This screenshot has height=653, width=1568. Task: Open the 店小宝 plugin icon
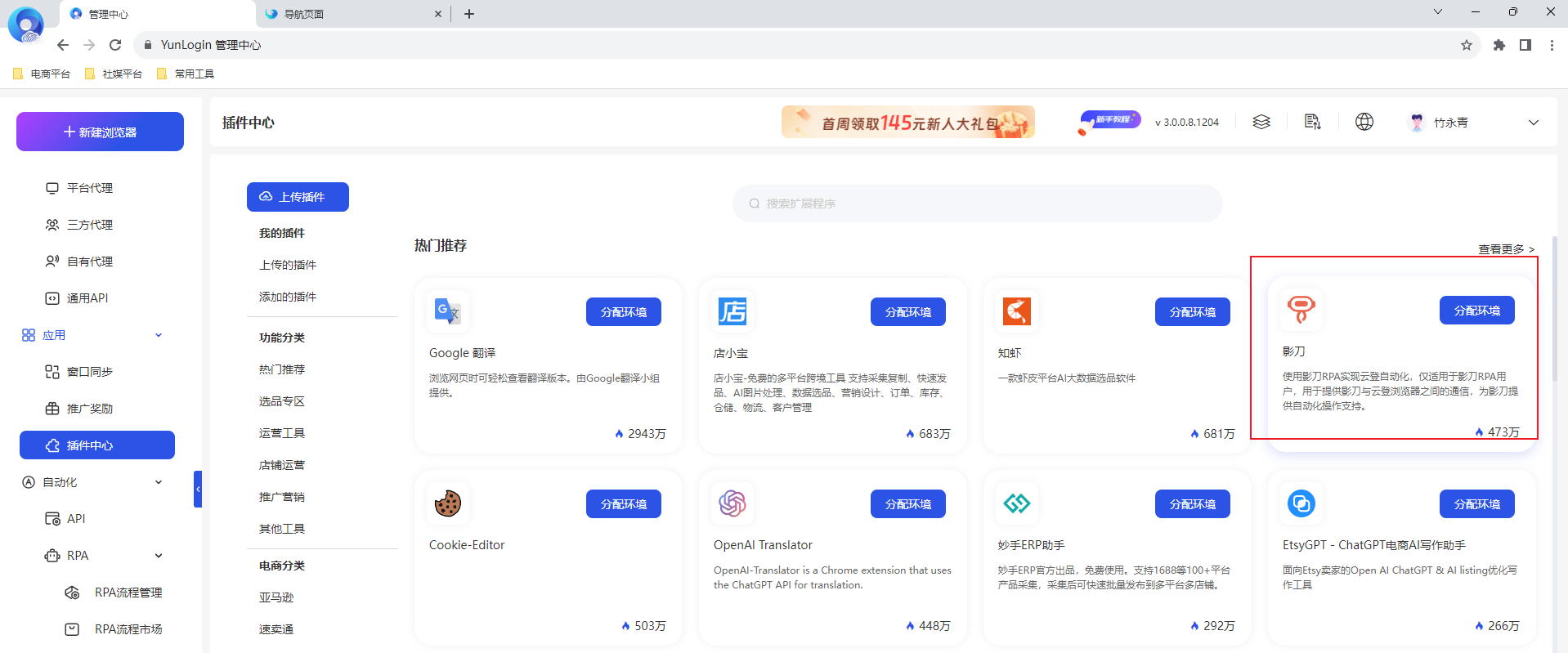click(732, 311)
